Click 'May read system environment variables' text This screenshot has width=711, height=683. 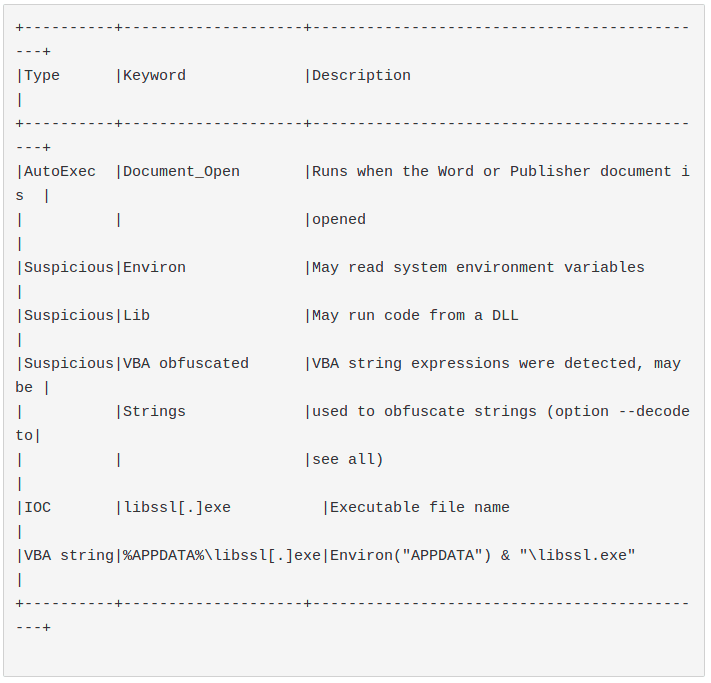[x=478, y=268]
